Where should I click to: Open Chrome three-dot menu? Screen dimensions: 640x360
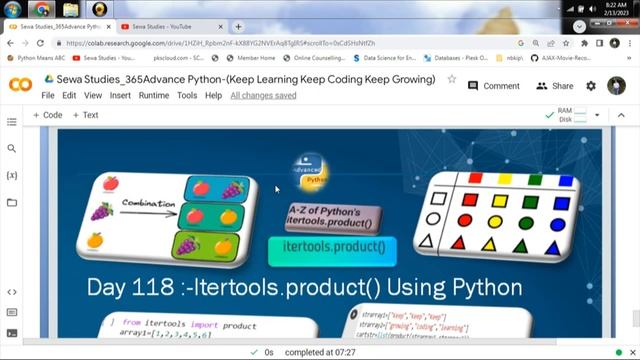(x=630, y=43)
